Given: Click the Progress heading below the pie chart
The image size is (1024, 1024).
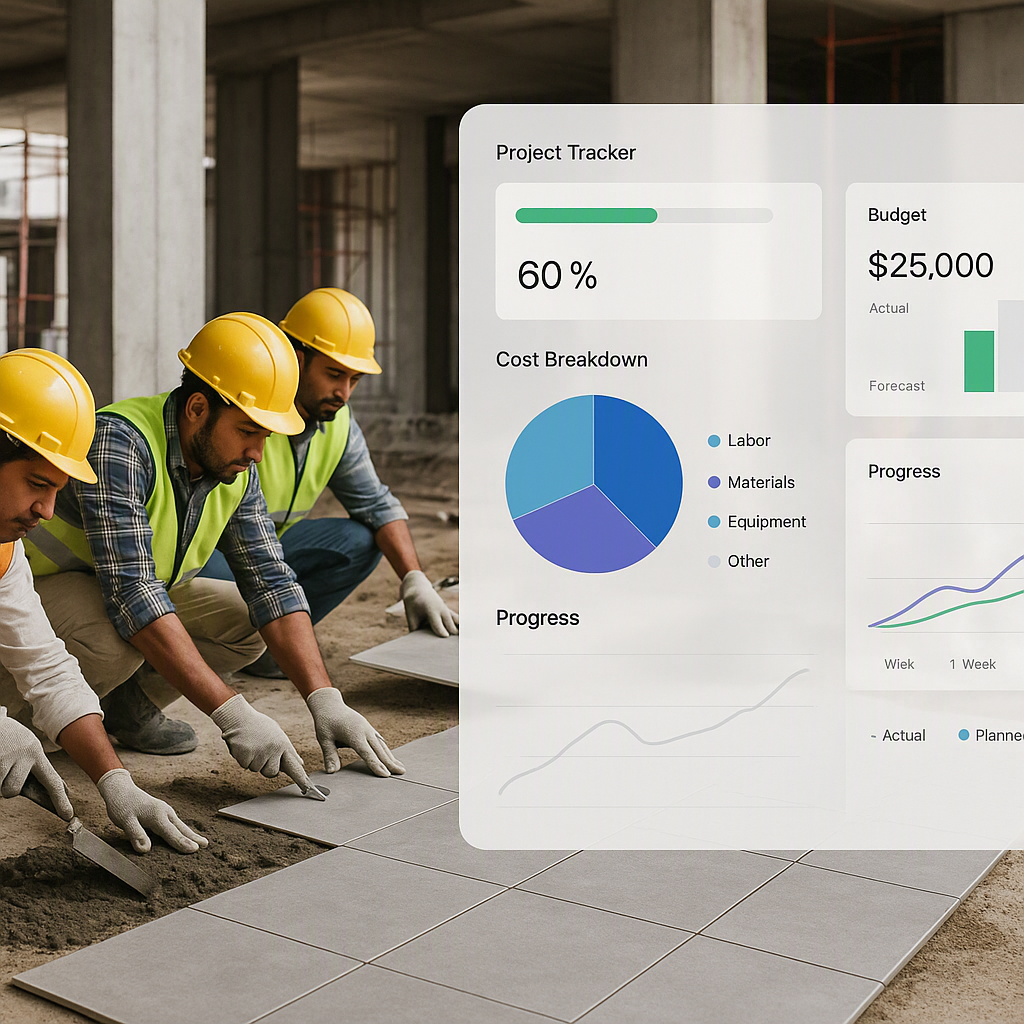Looking at the screenshot, I should pos(537,618).
